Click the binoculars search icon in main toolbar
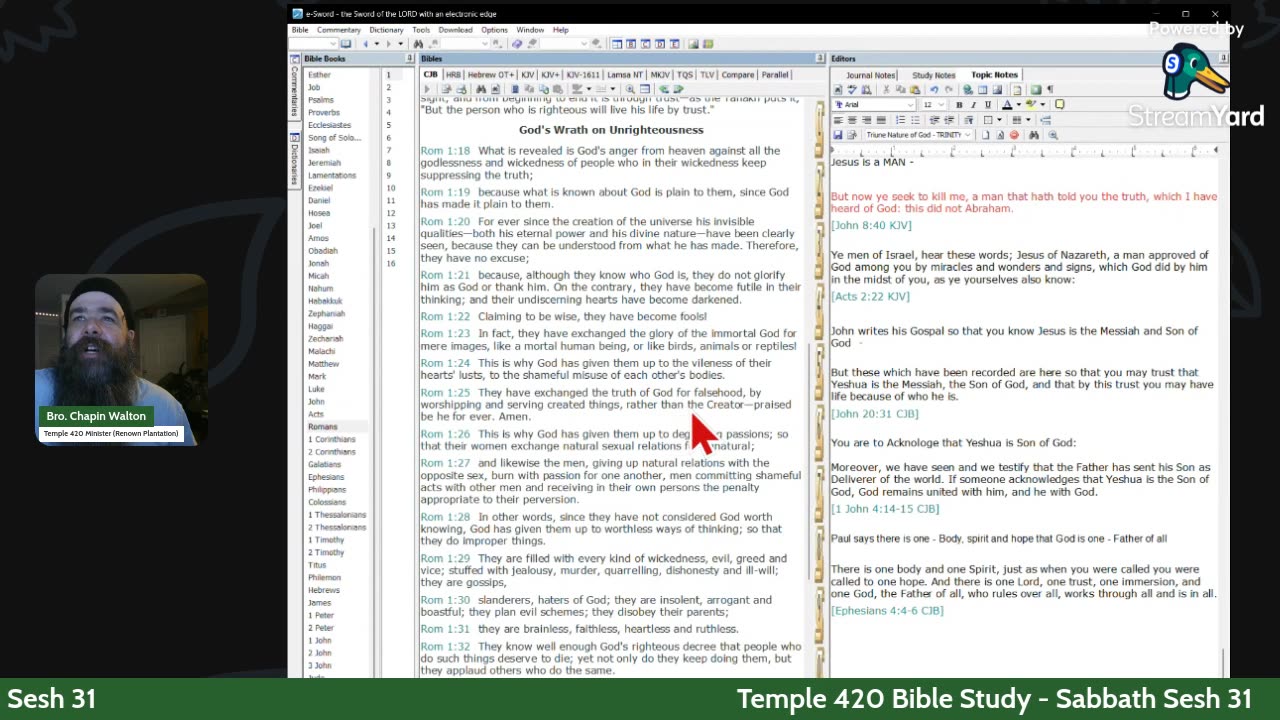Screen dimensions: 1280x720 pos(416,44)
